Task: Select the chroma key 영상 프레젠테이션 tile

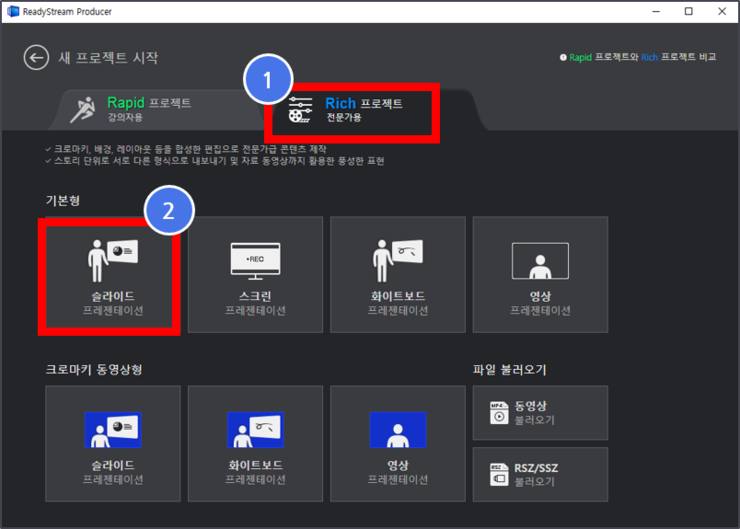Action: pos(398,444)
